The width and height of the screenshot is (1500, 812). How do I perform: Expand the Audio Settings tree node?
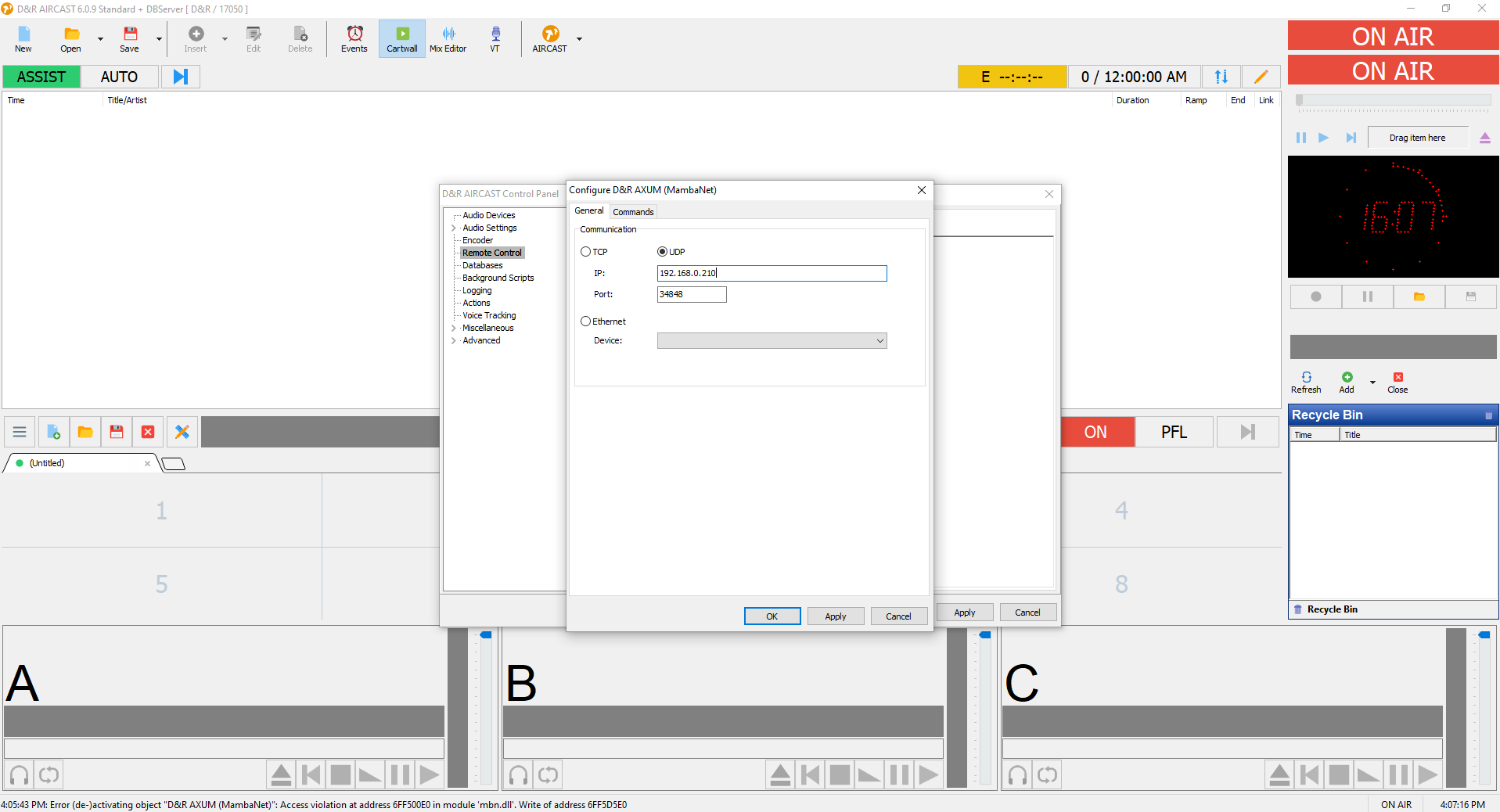454,228
